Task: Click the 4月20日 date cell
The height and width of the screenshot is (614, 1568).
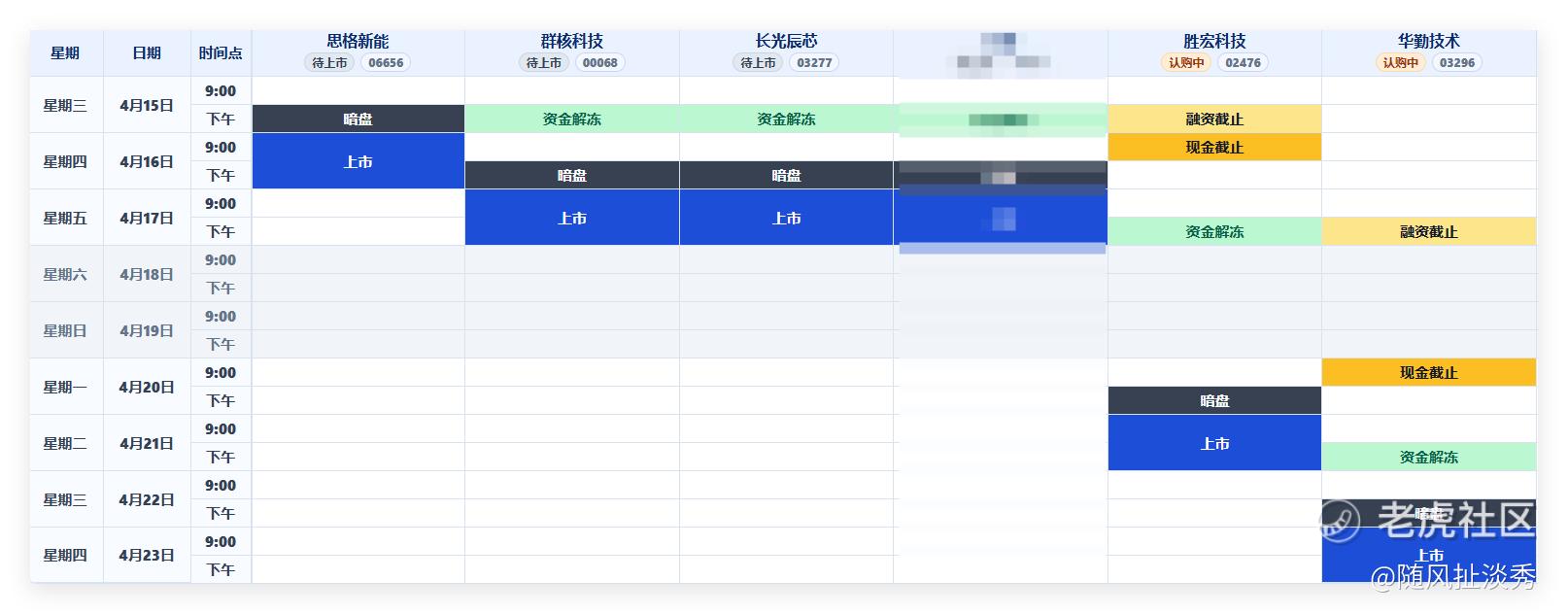Action: [147, 387]
